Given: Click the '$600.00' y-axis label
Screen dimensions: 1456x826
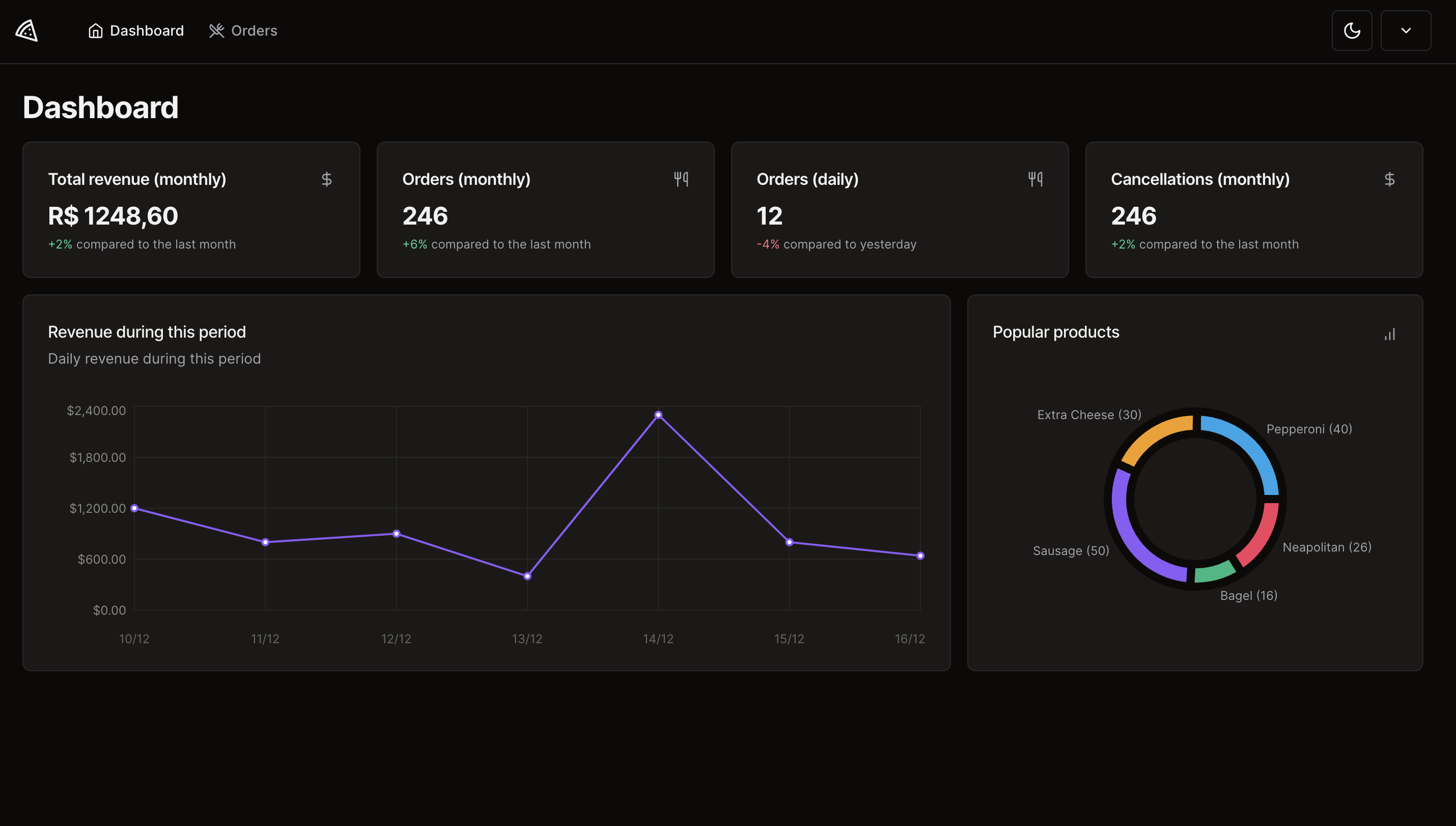Looking at the screenshot, I should coord(101,559).
